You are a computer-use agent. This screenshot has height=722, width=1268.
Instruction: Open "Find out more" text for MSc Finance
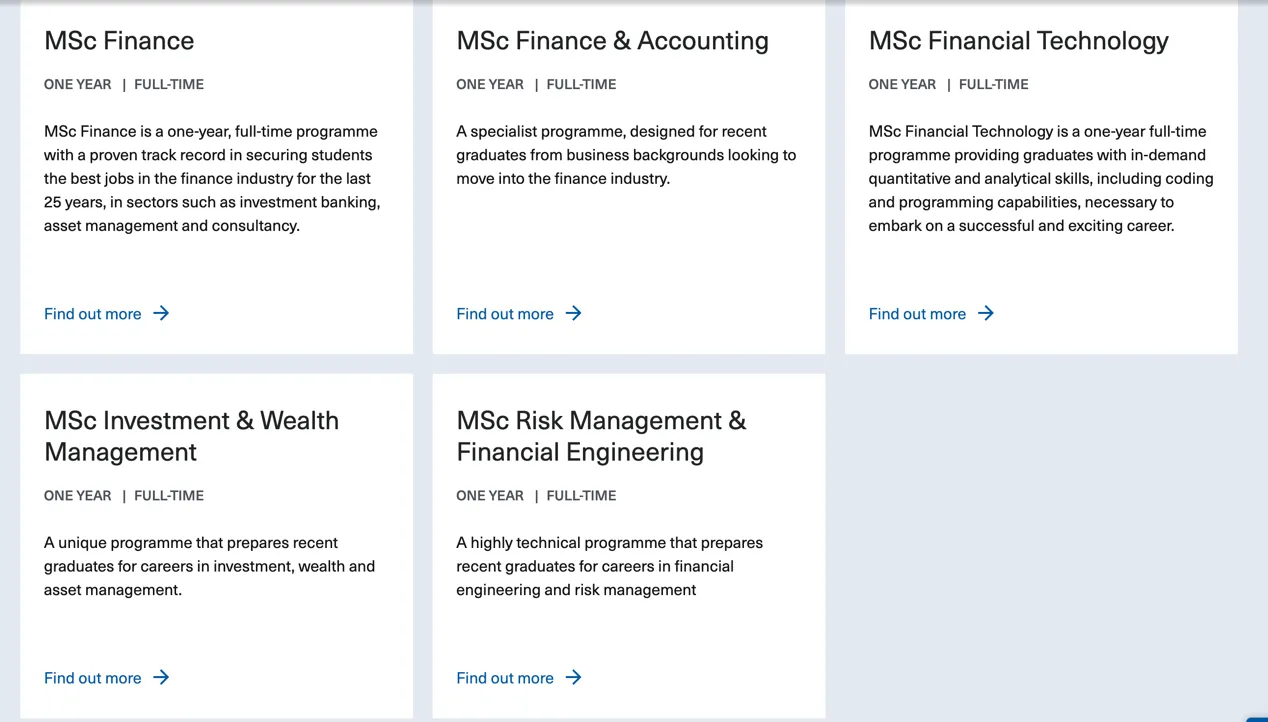(x=93, y=314)
